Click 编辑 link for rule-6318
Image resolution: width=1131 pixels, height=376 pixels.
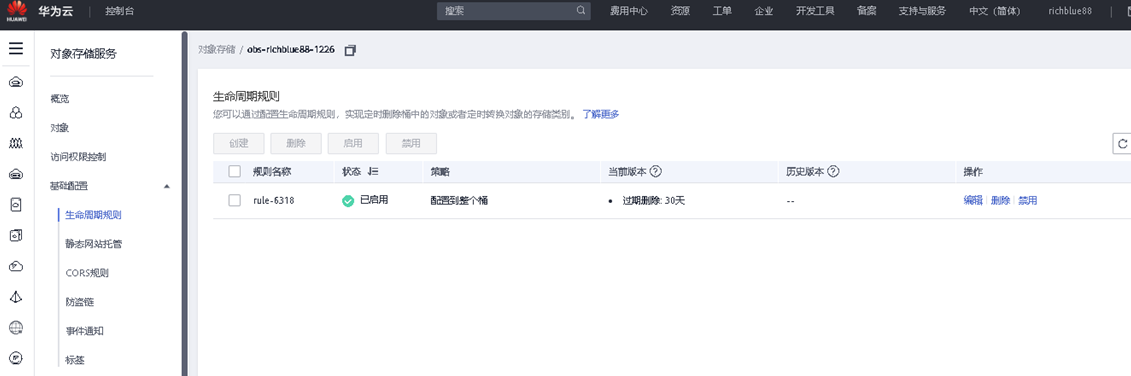coord(973,201)
